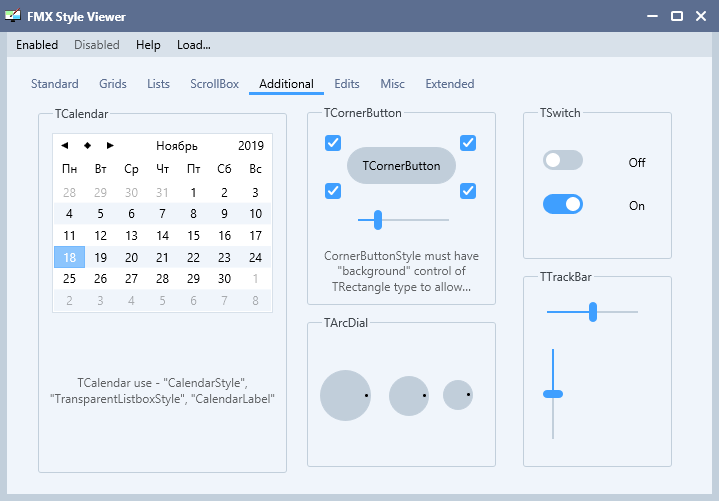Click the medium arc dial
719x501 pixels.
(x=409, y=396)
